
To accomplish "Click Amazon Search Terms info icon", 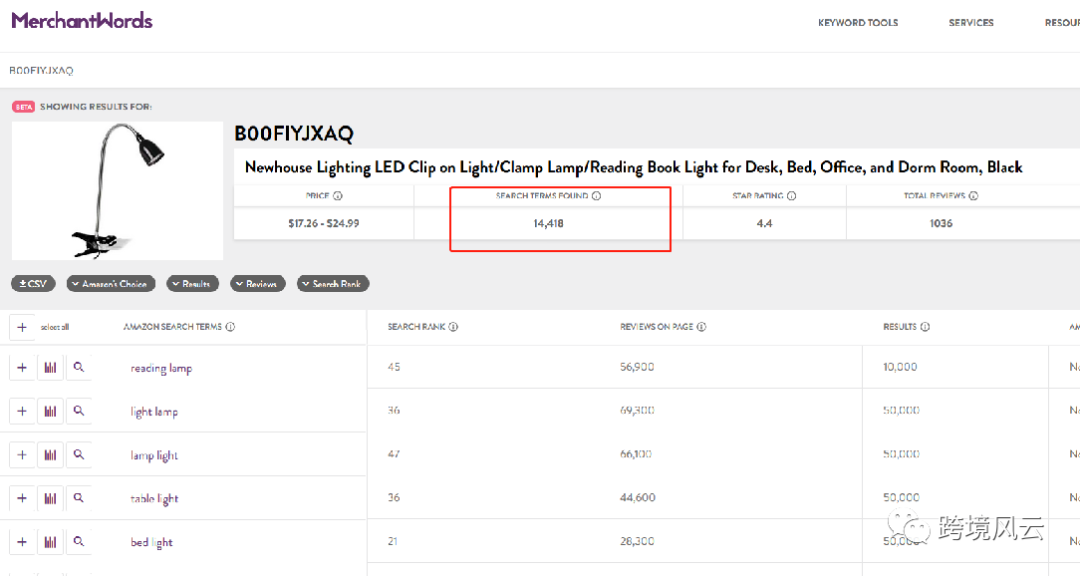I will (x=230, y=327).
